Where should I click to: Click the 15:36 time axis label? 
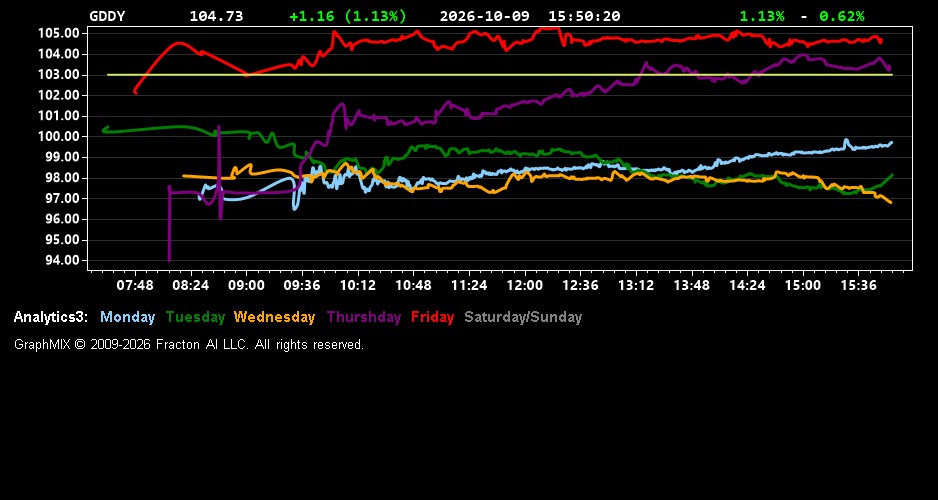pos(858,285)
